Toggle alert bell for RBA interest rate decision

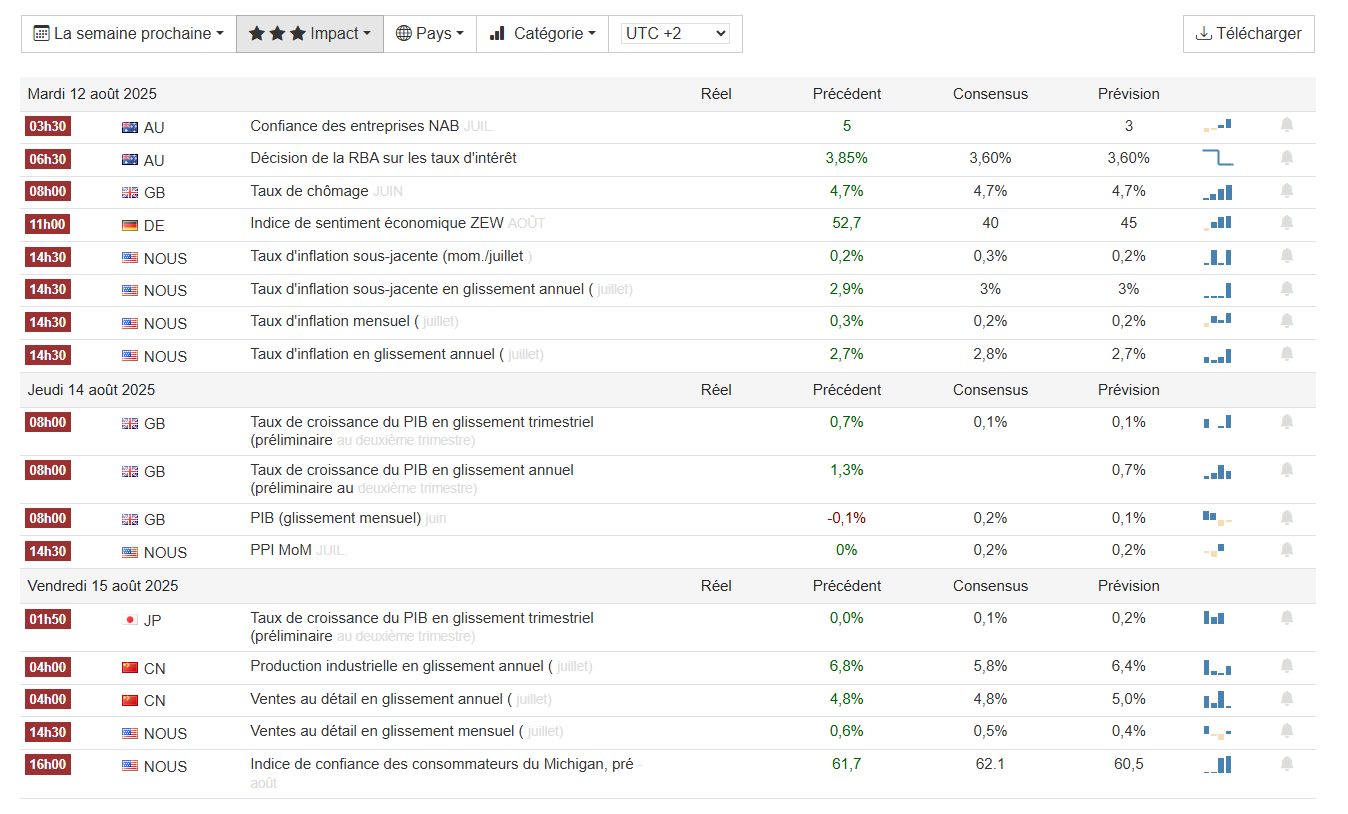point(1287,158)
